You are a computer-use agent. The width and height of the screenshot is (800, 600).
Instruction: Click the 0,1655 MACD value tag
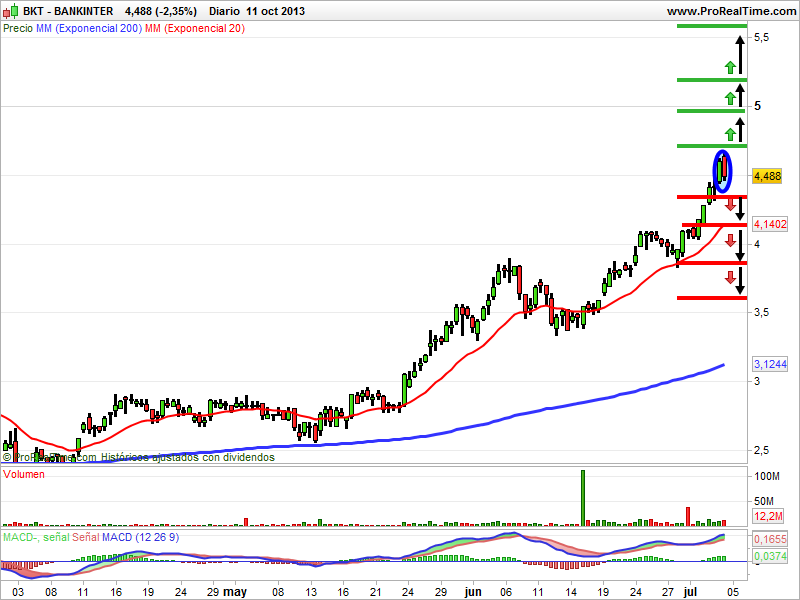point(770,539)
